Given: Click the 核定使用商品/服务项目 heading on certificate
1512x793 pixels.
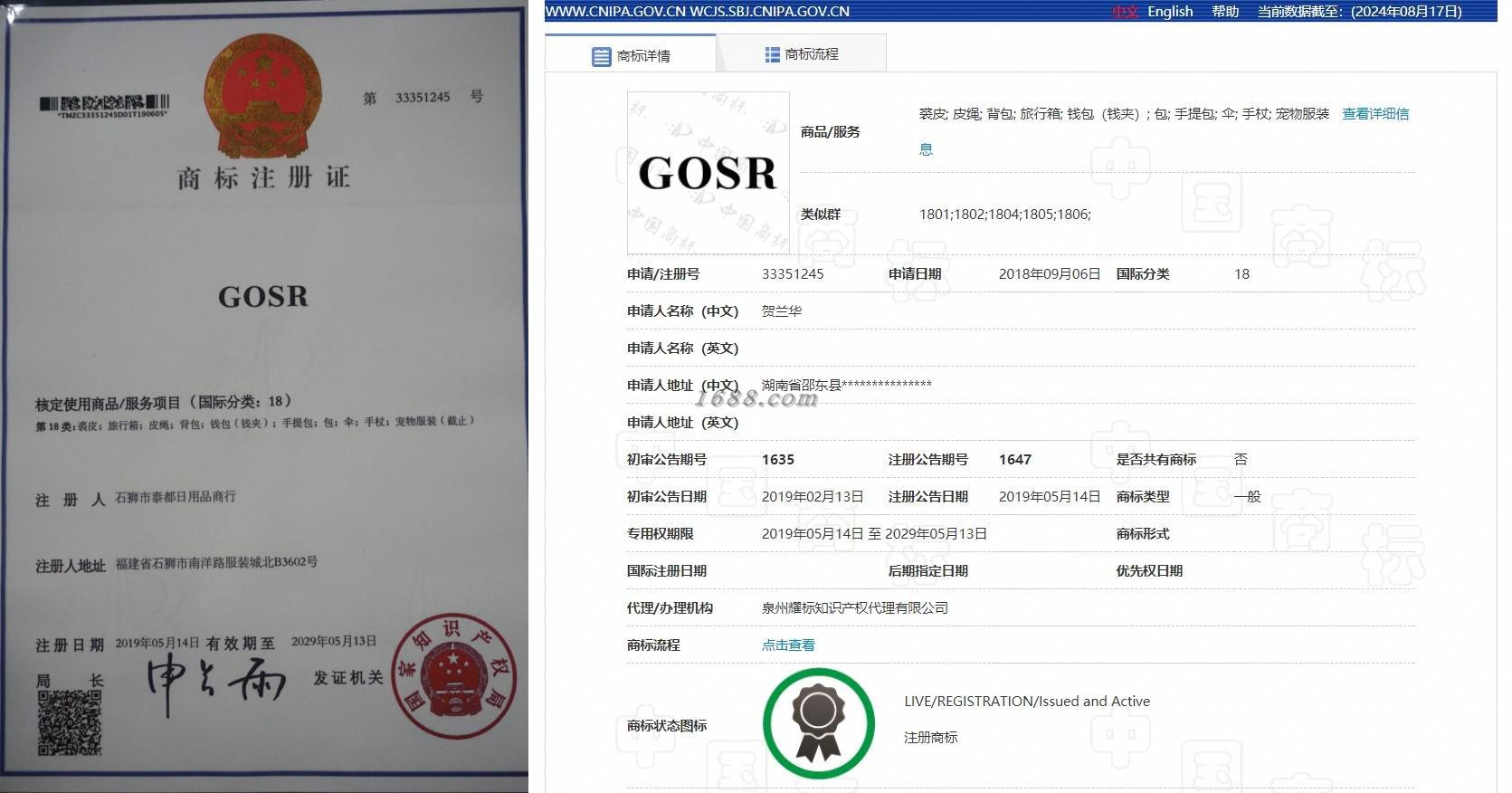Looking at the screenshot, I should point(163,402).
